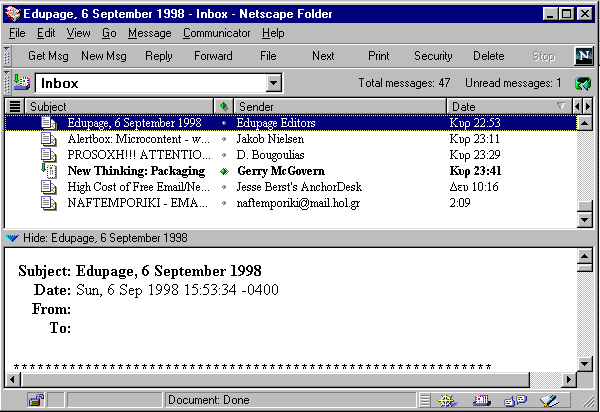Open Mailbox icon in status bar

click(x=482, y=401)
